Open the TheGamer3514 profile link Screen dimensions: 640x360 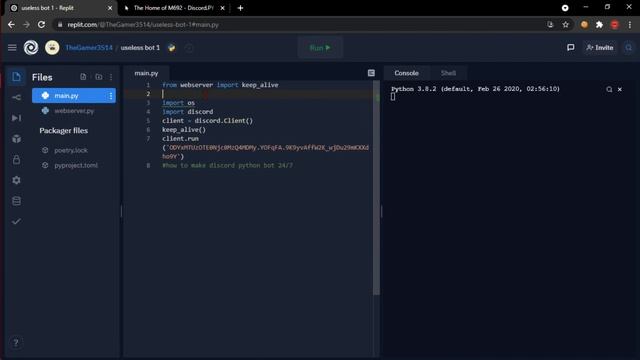pos(89,48)
